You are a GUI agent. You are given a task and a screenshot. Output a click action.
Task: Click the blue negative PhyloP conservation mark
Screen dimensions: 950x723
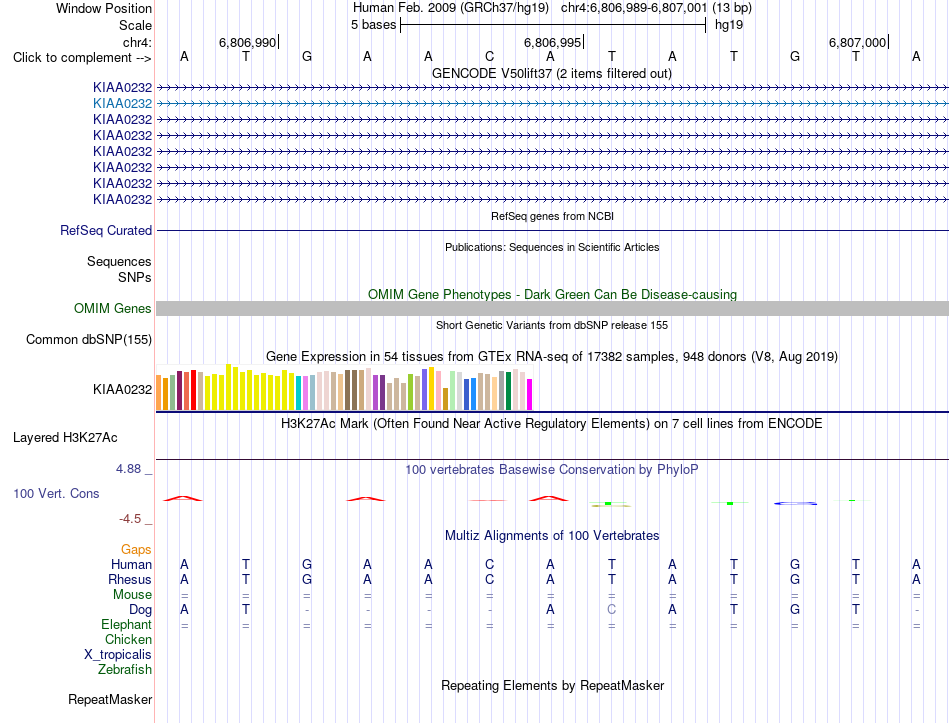click(796, 503)
